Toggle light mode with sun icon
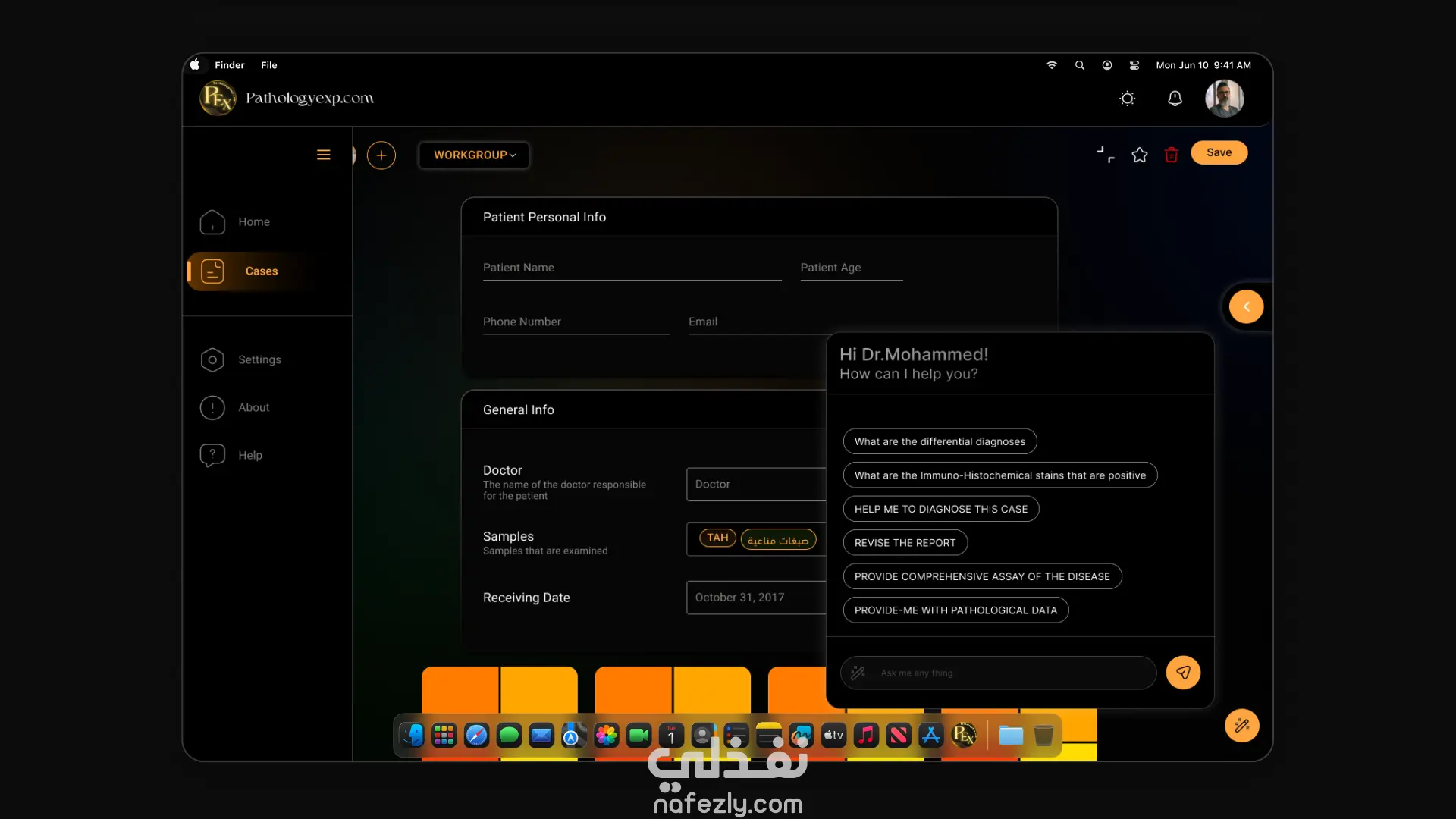The height and width of the screenshot is (819, 1456). [x=1128, y=99]
